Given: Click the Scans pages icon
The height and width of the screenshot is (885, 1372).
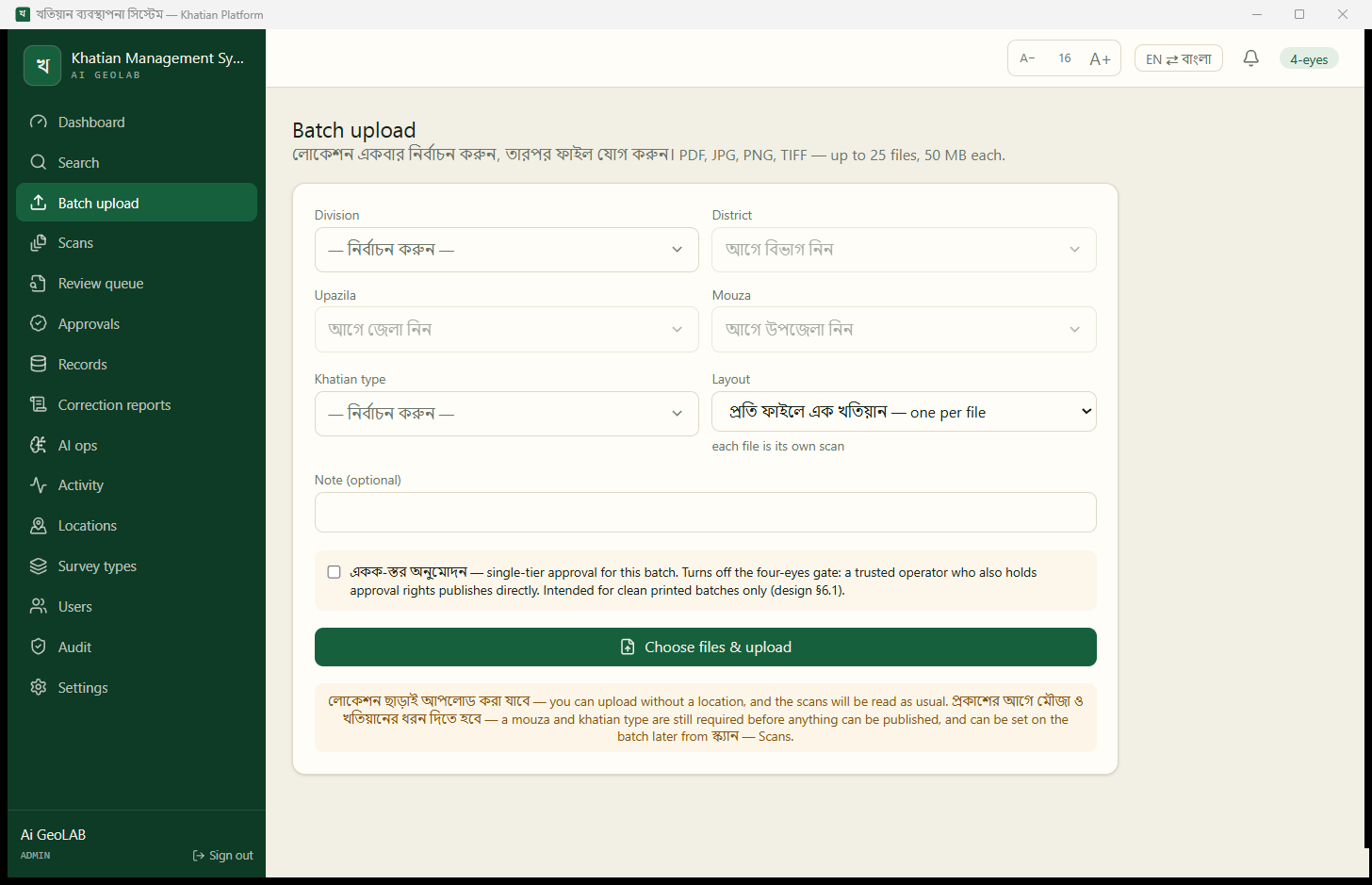Looking at the screenshot, I should point(39,243).
